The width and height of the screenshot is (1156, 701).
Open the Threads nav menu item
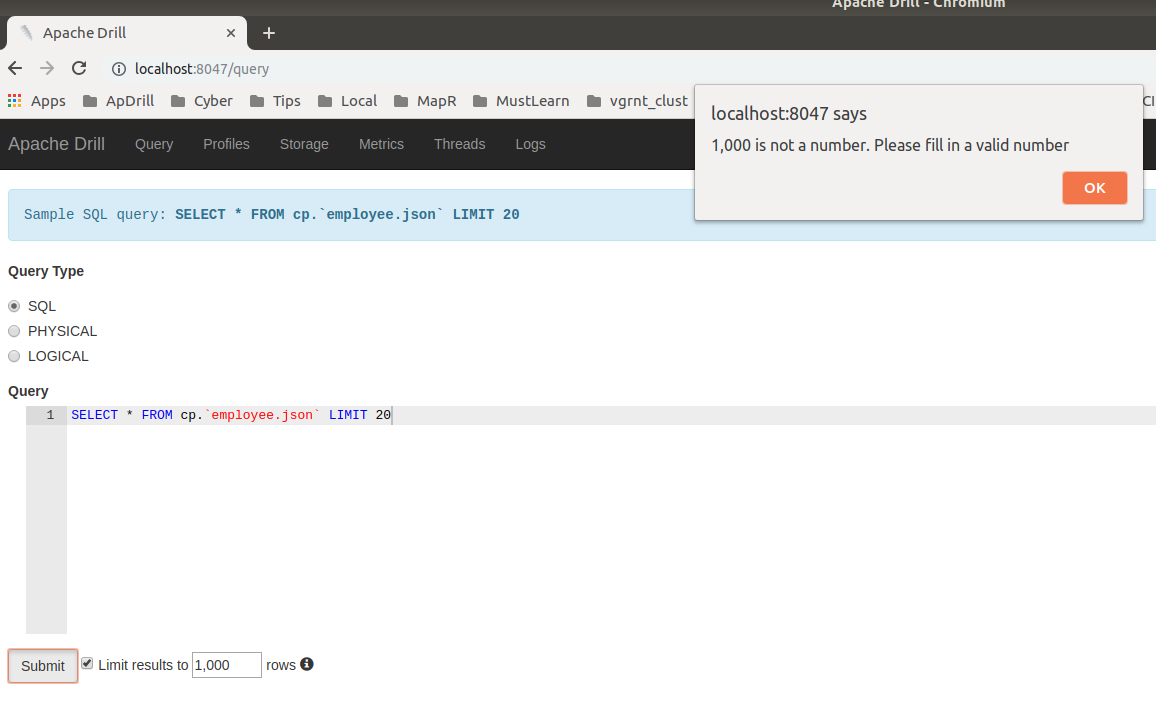[x=459, y=144]
